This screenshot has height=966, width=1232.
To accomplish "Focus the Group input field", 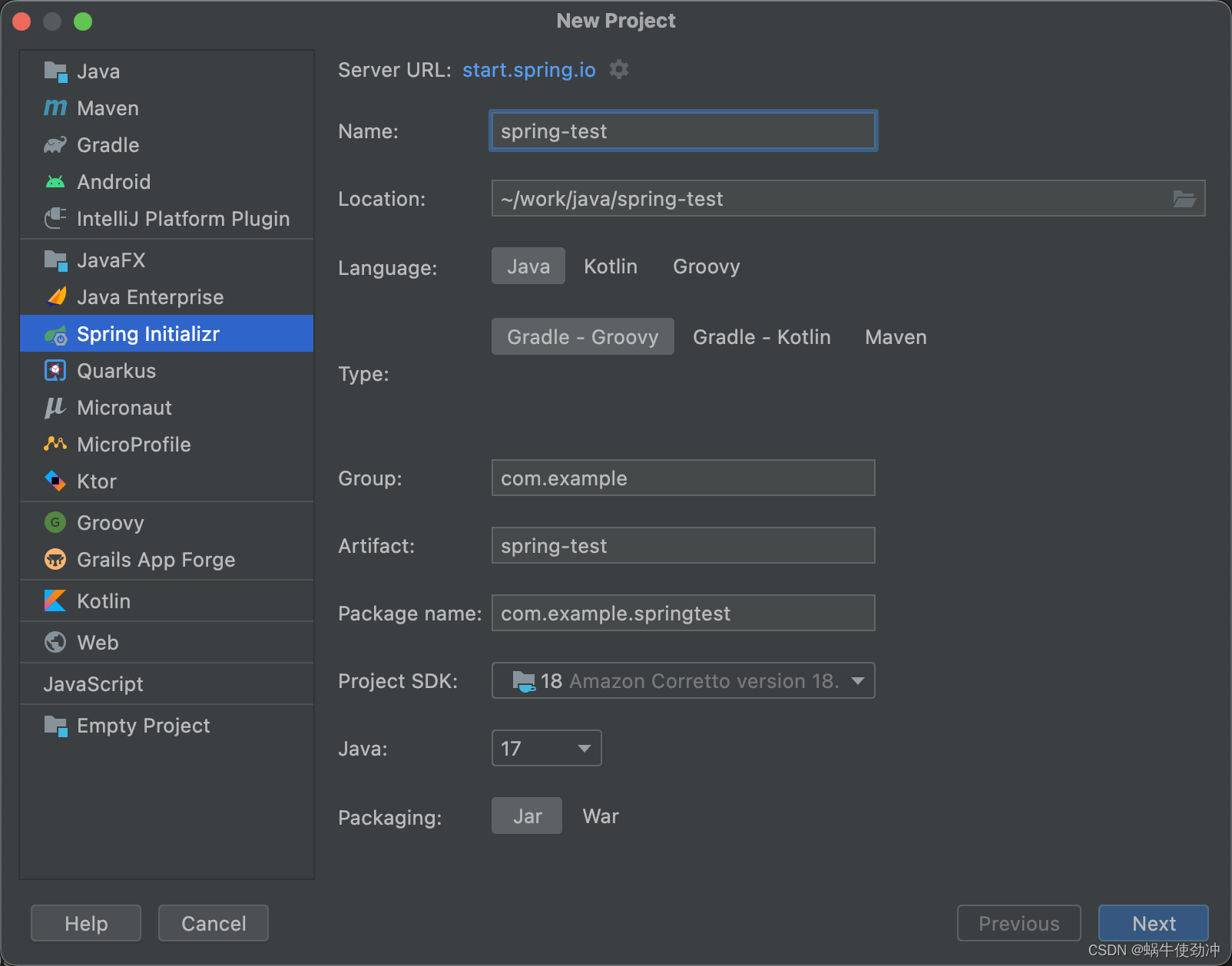I will [683, 478].
